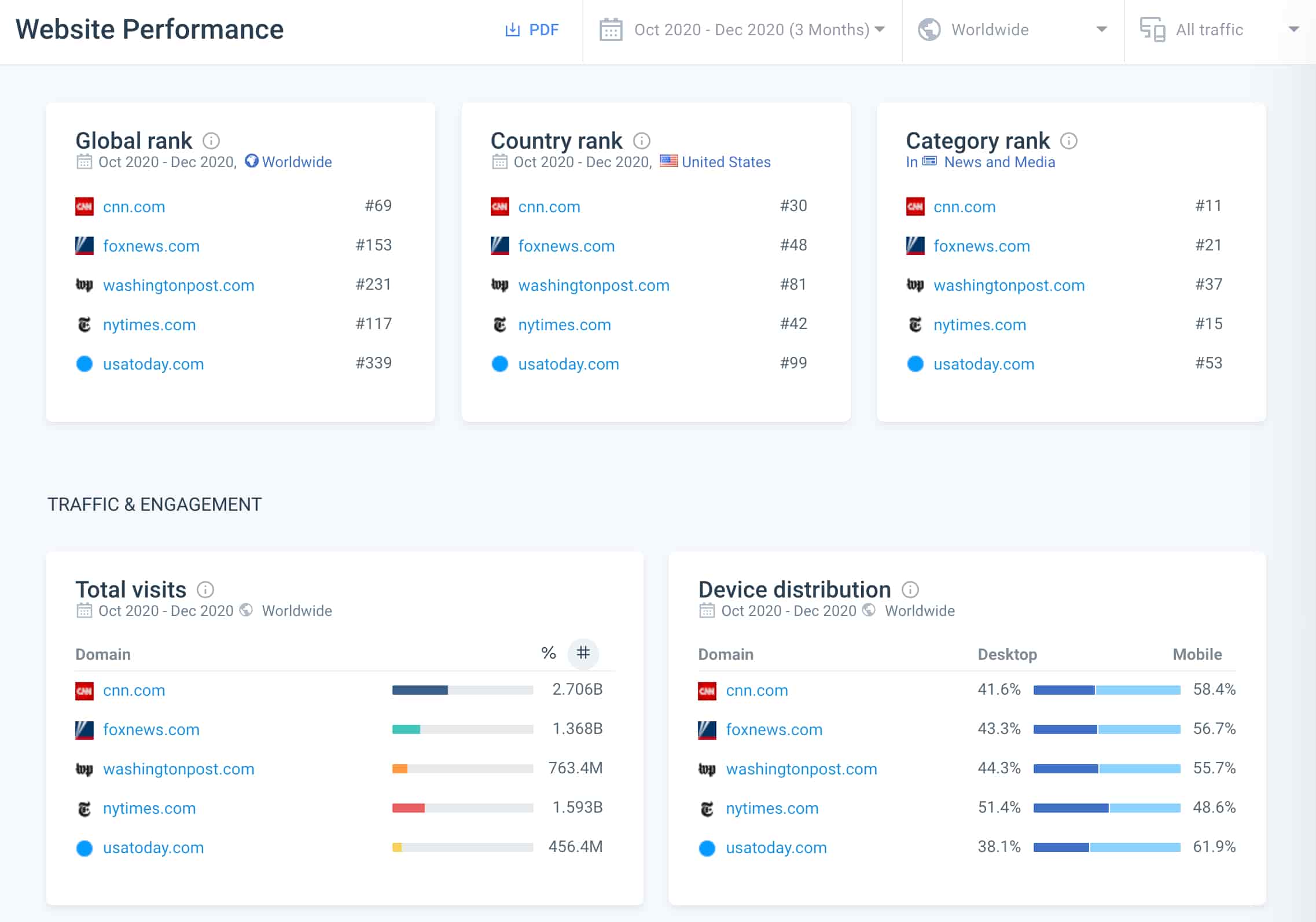Open cnn.com in Country rank card
The width and height of the screenshot is (1316, 922).
point(549,206)
